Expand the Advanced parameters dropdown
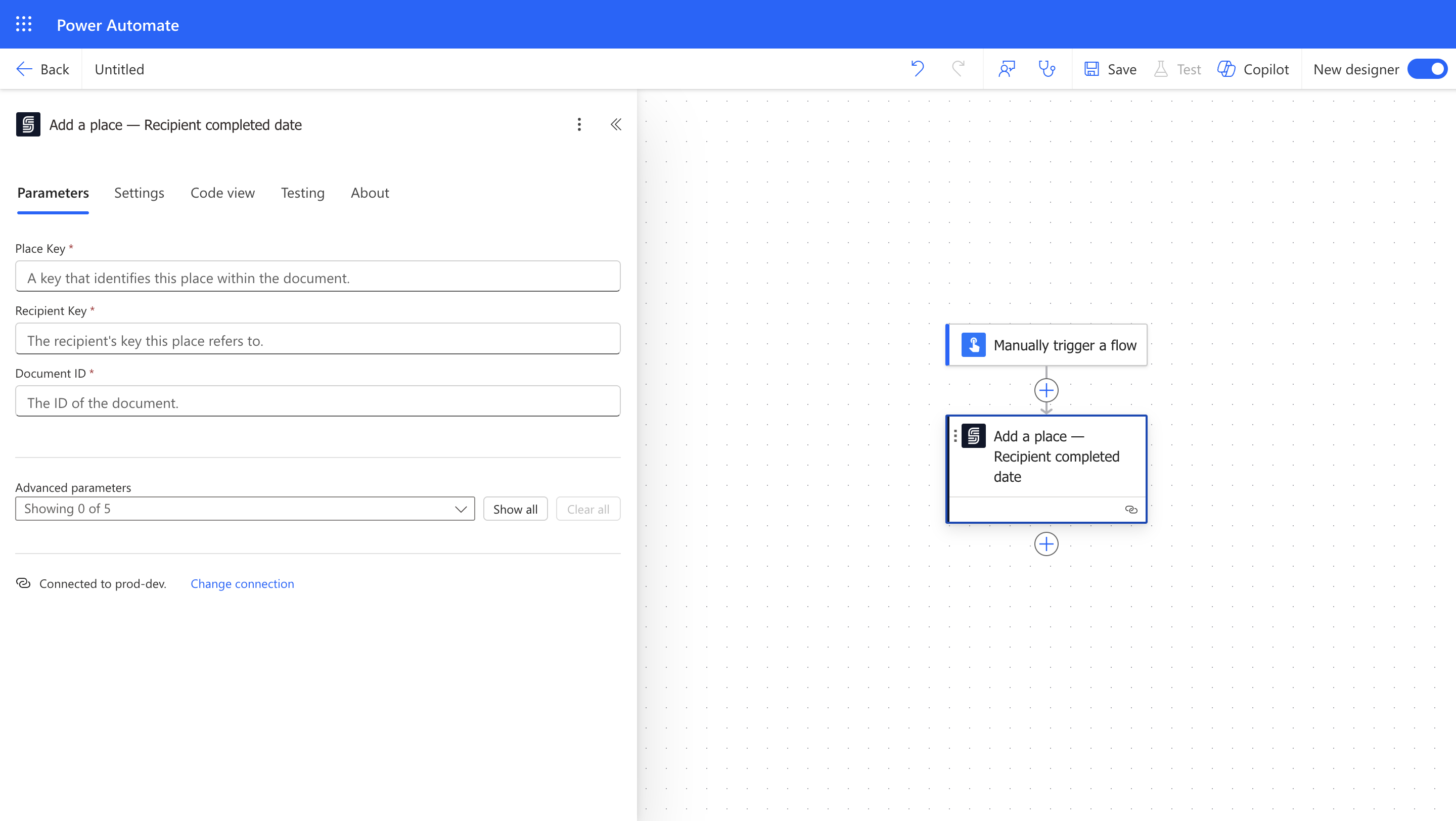This screenshot has width=1456, height=821. 245,509
